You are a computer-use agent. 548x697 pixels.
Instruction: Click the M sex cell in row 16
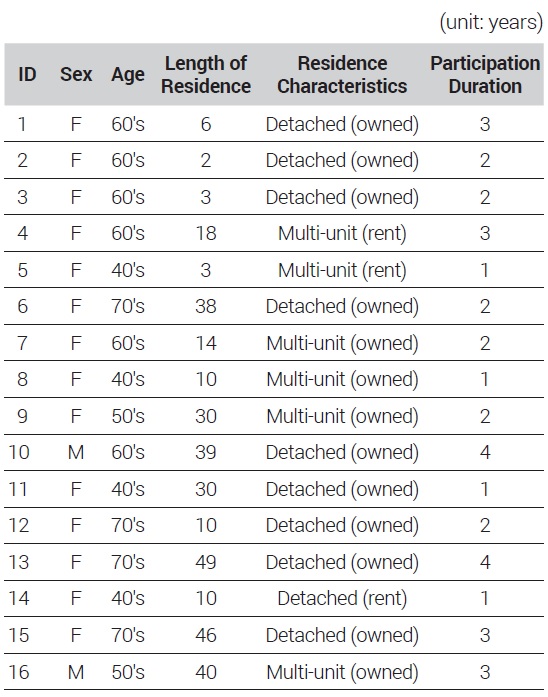tap(76, 672)
